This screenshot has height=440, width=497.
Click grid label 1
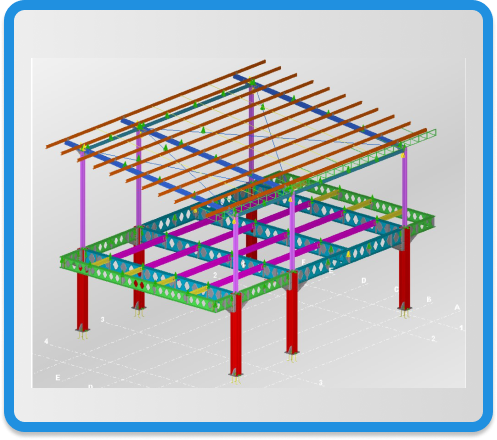point(461,328)
